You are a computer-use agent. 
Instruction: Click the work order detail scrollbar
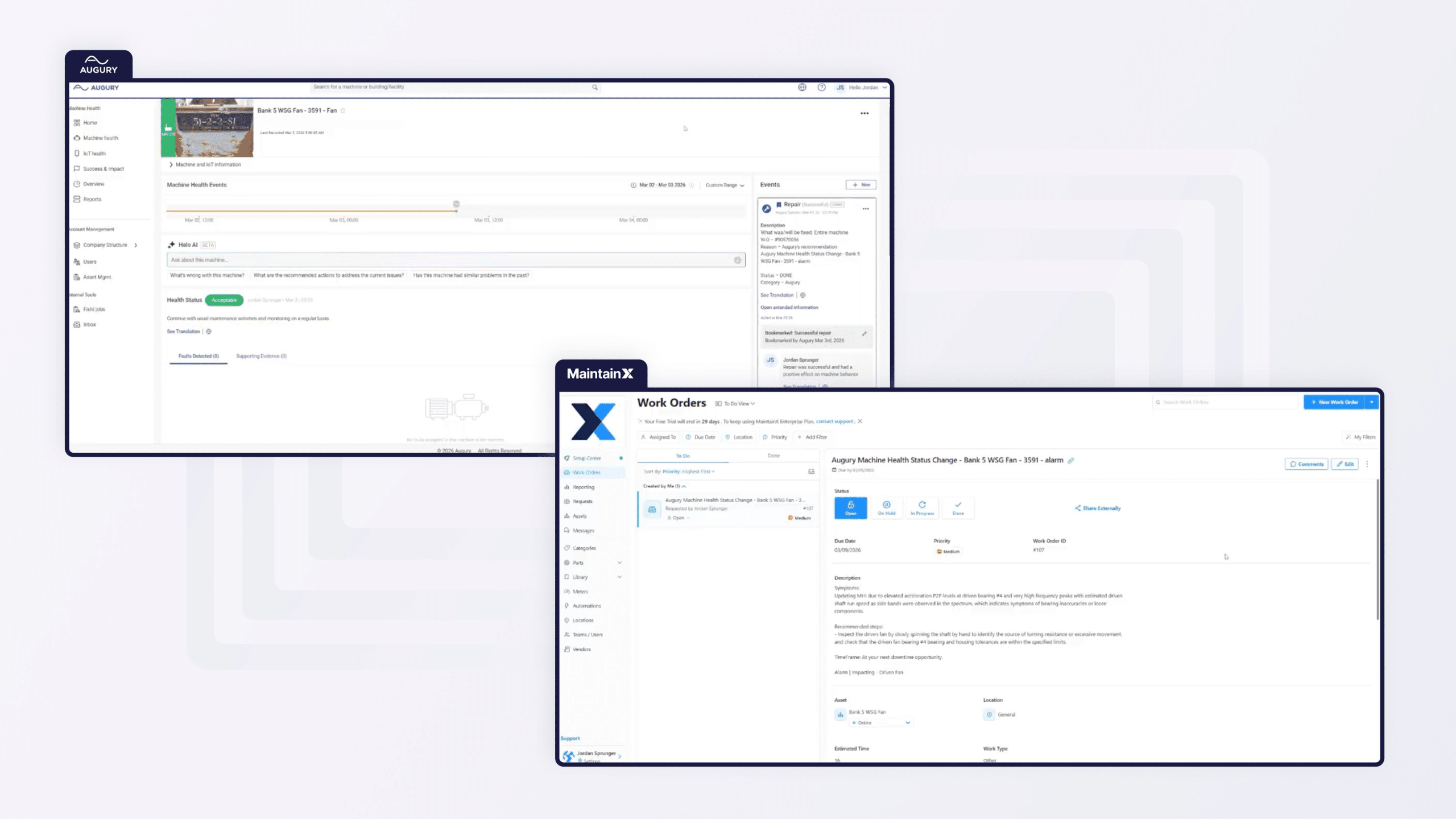tap(1378, 549)
